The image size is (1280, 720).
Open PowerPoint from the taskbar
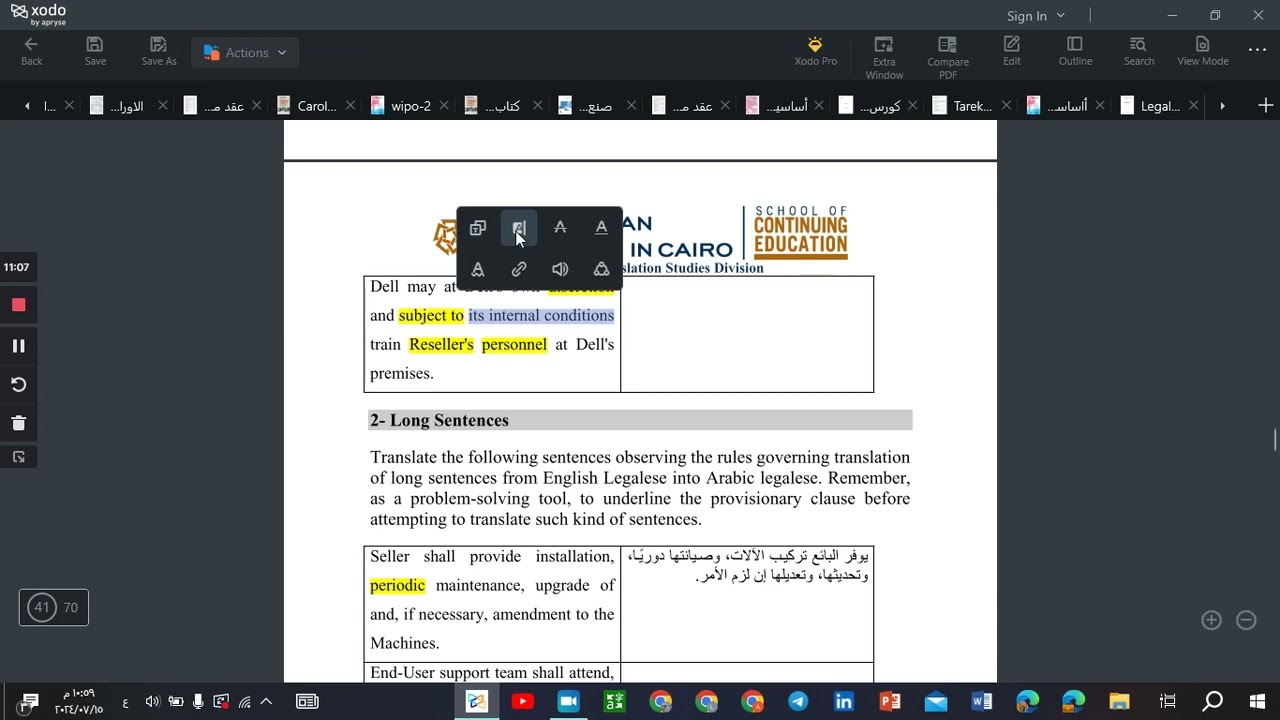(890, 702)
